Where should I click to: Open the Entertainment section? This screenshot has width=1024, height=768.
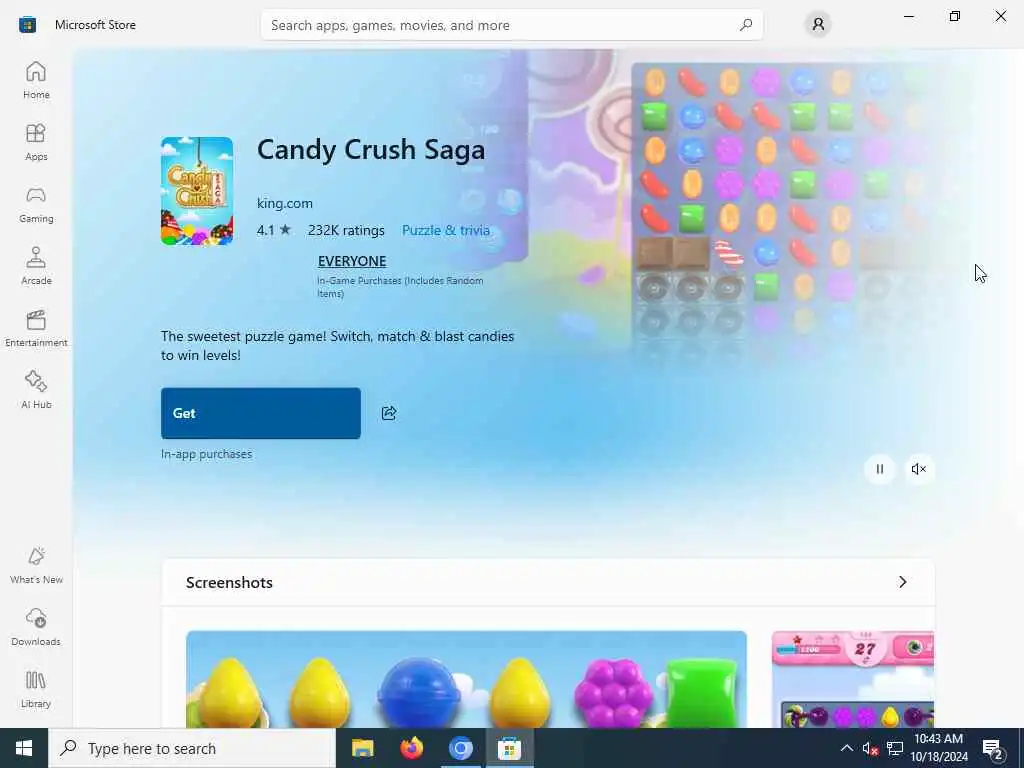pyautogui.click(x=36, y=328)
